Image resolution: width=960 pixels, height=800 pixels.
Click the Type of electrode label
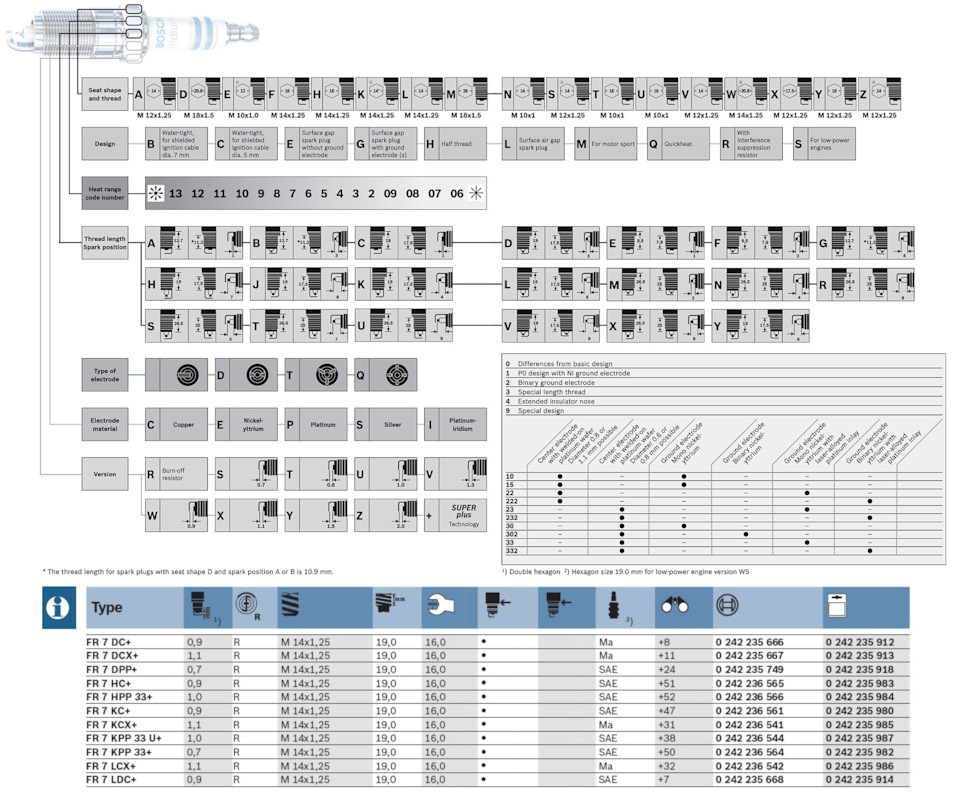[105, 375]
